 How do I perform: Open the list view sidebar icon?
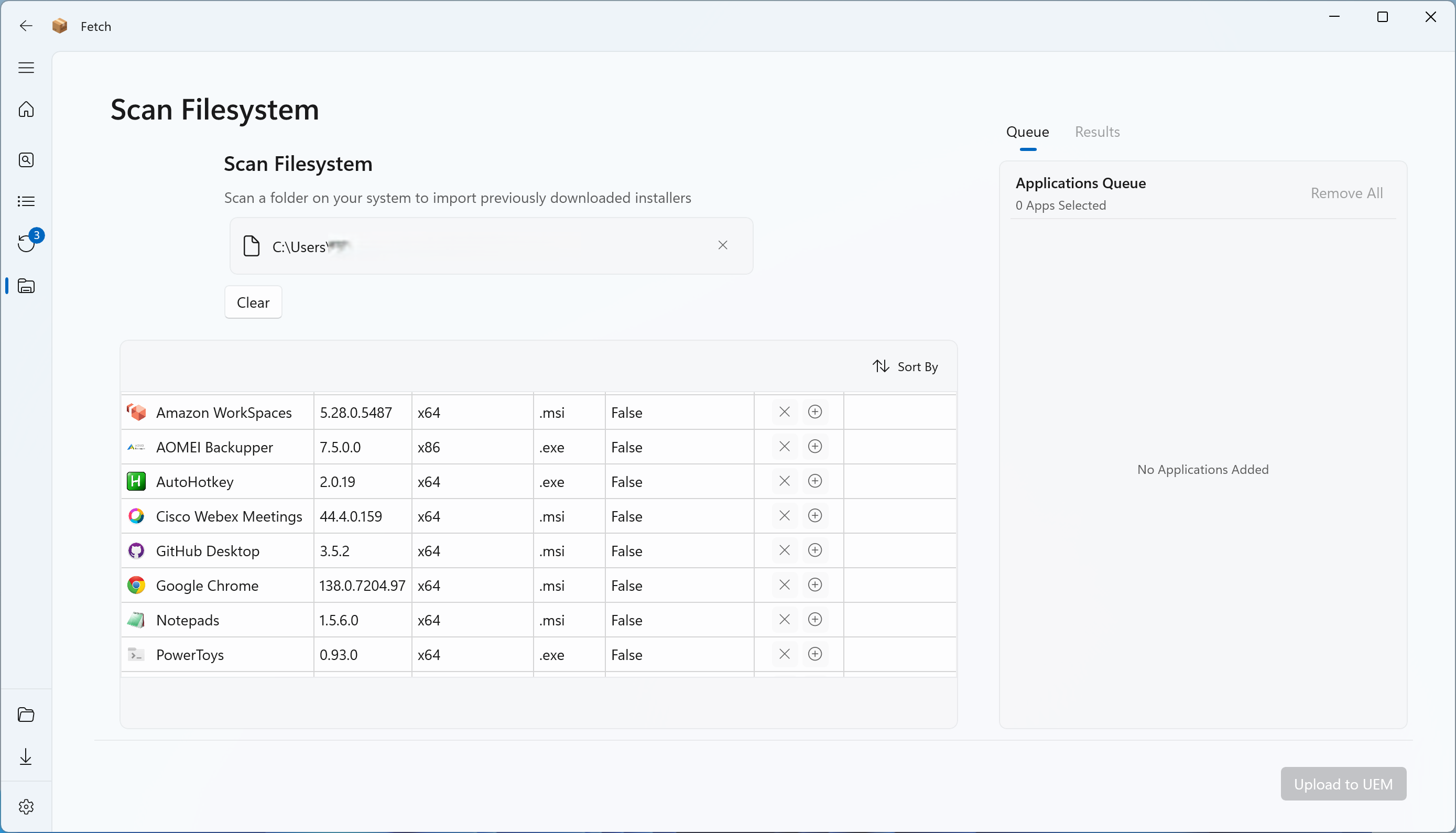[26, 201]
